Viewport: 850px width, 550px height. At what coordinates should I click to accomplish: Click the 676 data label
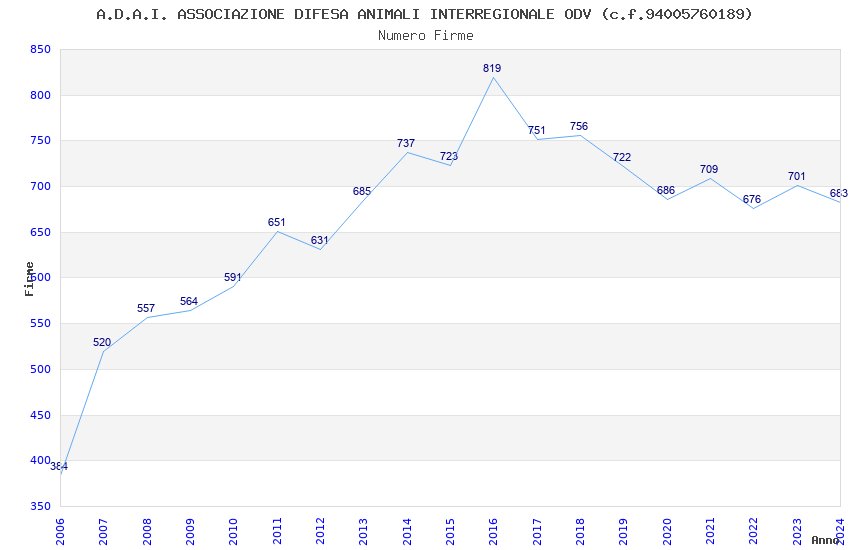pyautogui.click(x=752, y=199)
